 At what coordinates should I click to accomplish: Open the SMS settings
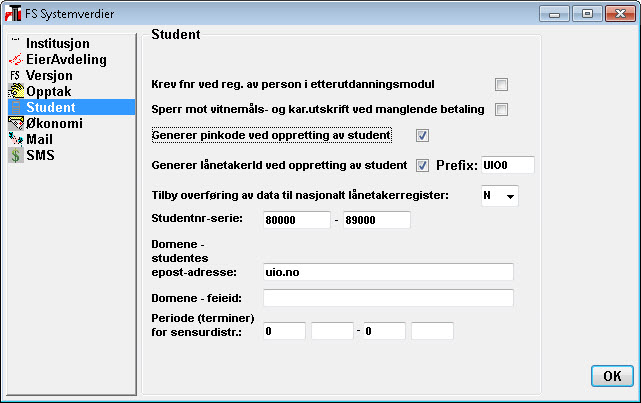pos(40,155)
